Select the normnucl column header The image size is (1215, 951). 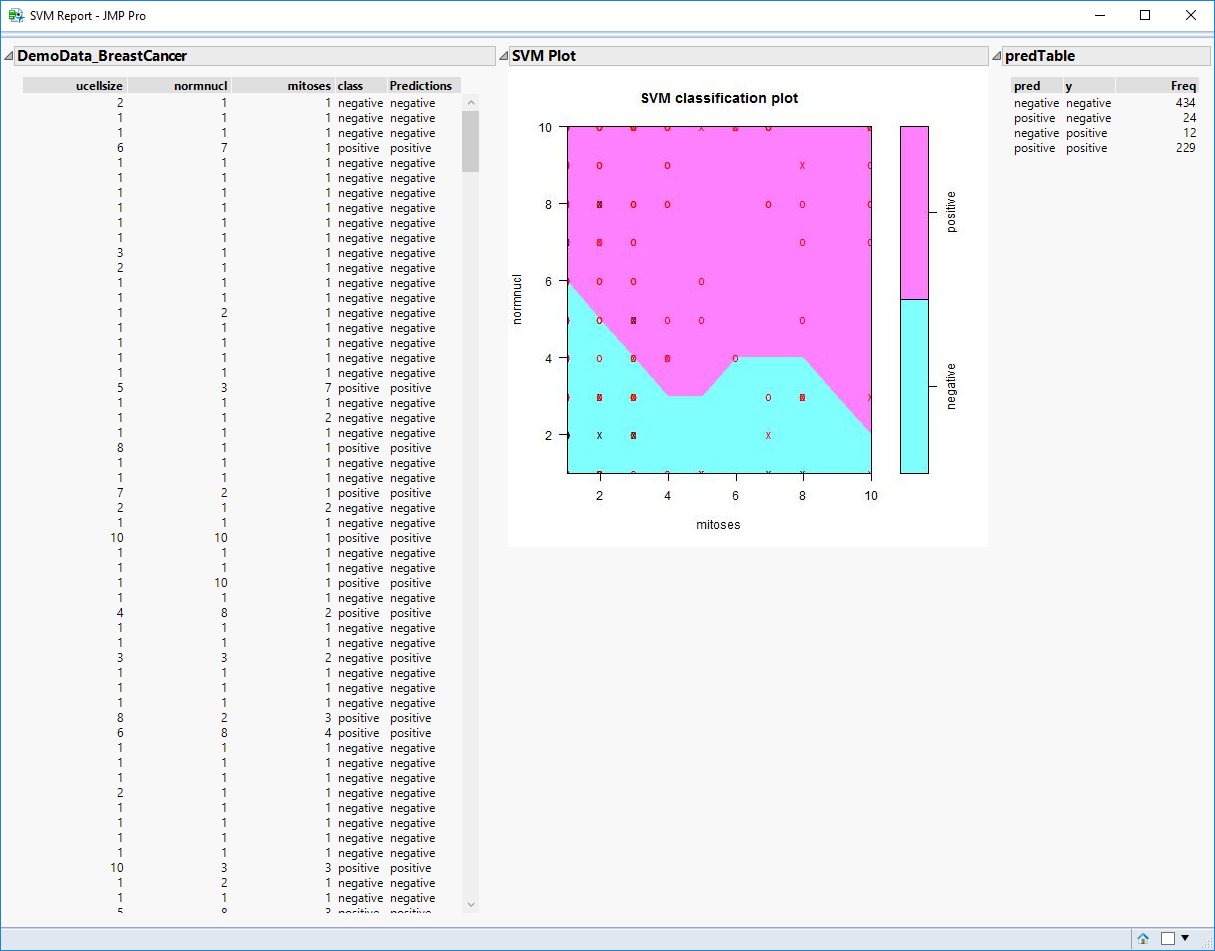coord(200,85)
